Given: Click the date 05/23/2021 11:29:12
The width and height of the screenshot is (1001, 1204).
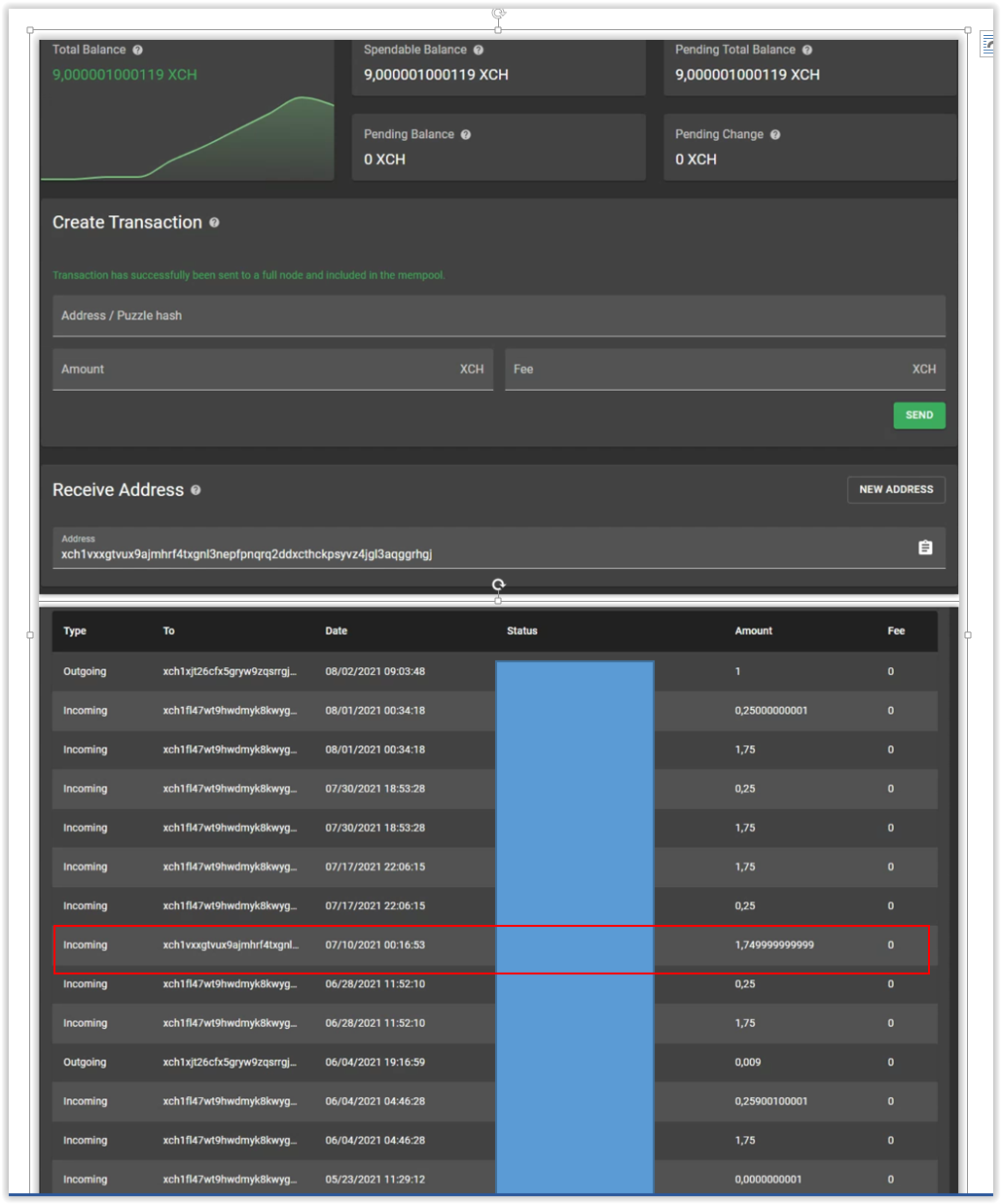Looking at the screenshot, I should [x=375, y=1179].
